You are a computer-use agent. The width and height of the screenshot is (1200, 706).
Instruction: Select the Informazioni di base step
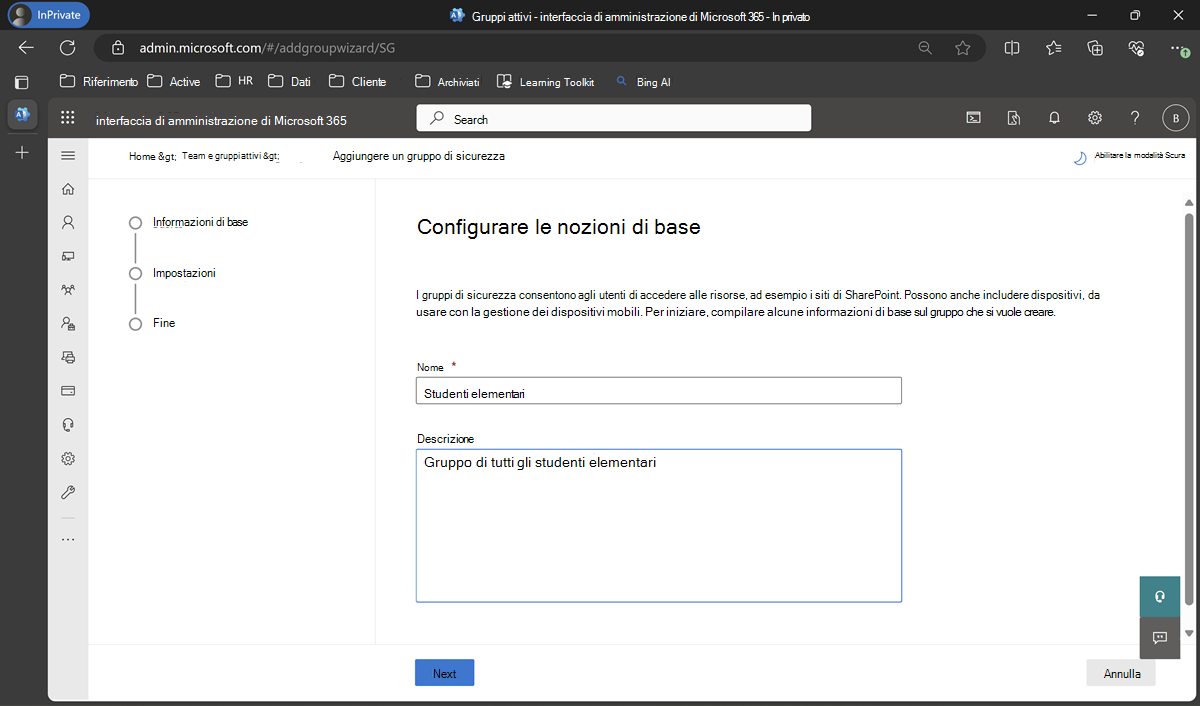tap(200, 222)
